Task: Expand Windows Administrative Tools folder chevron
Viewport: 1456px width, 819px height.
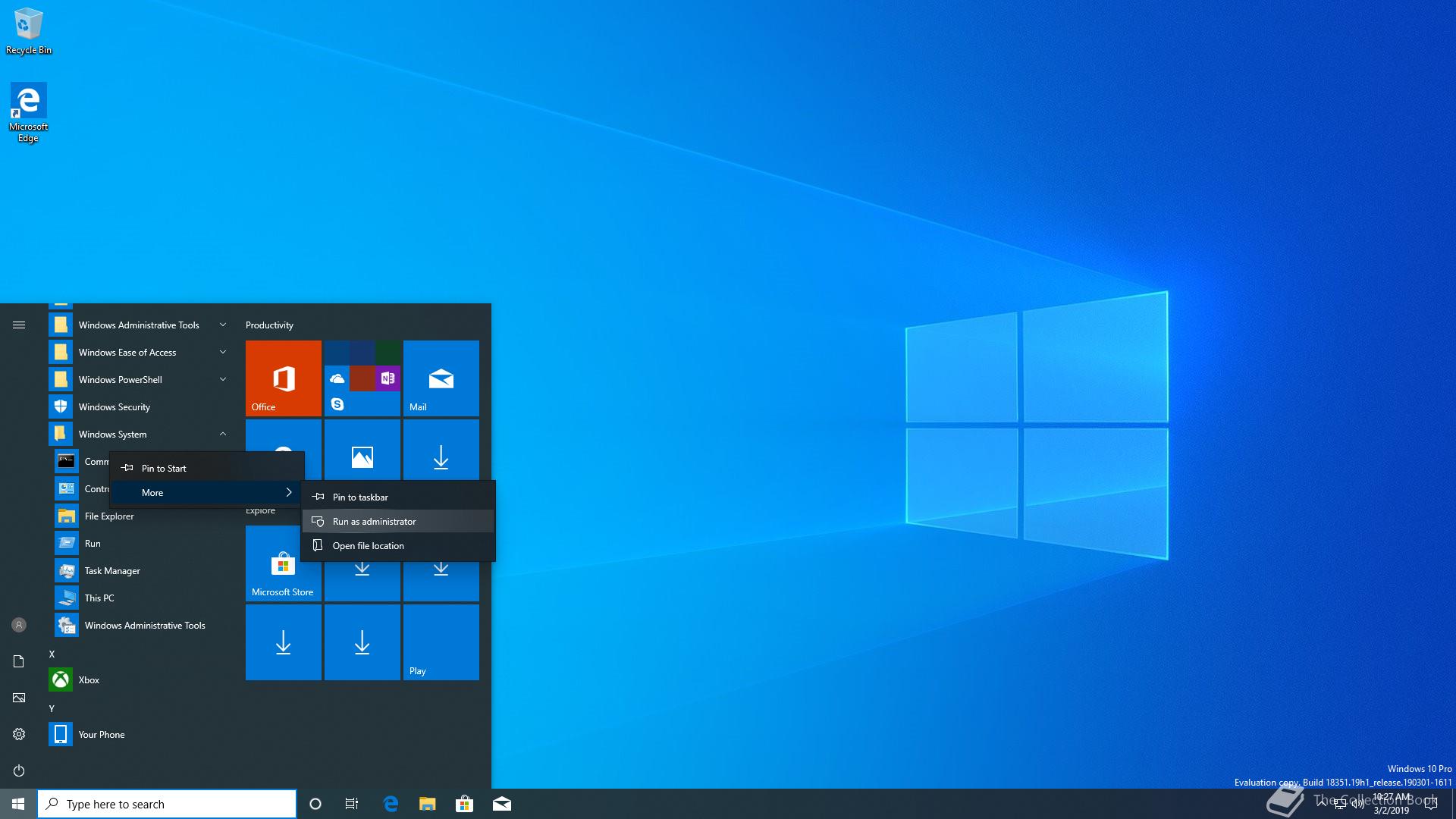Action: pos(223,325)
